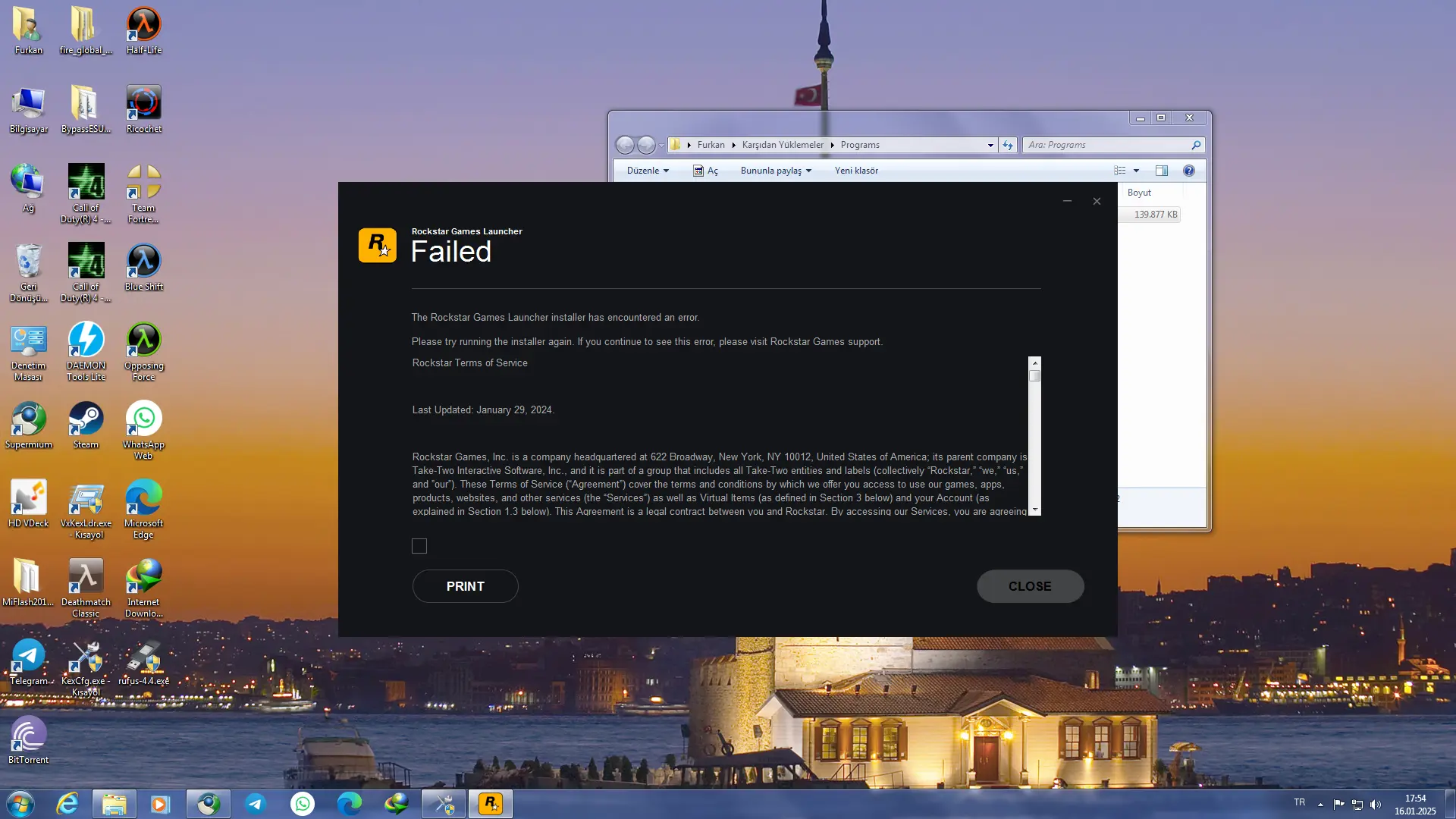This screenshot has width=1456, height=819.
Task: Launch Microsoft Edge from the desktop
Action: tap(143, 510)
